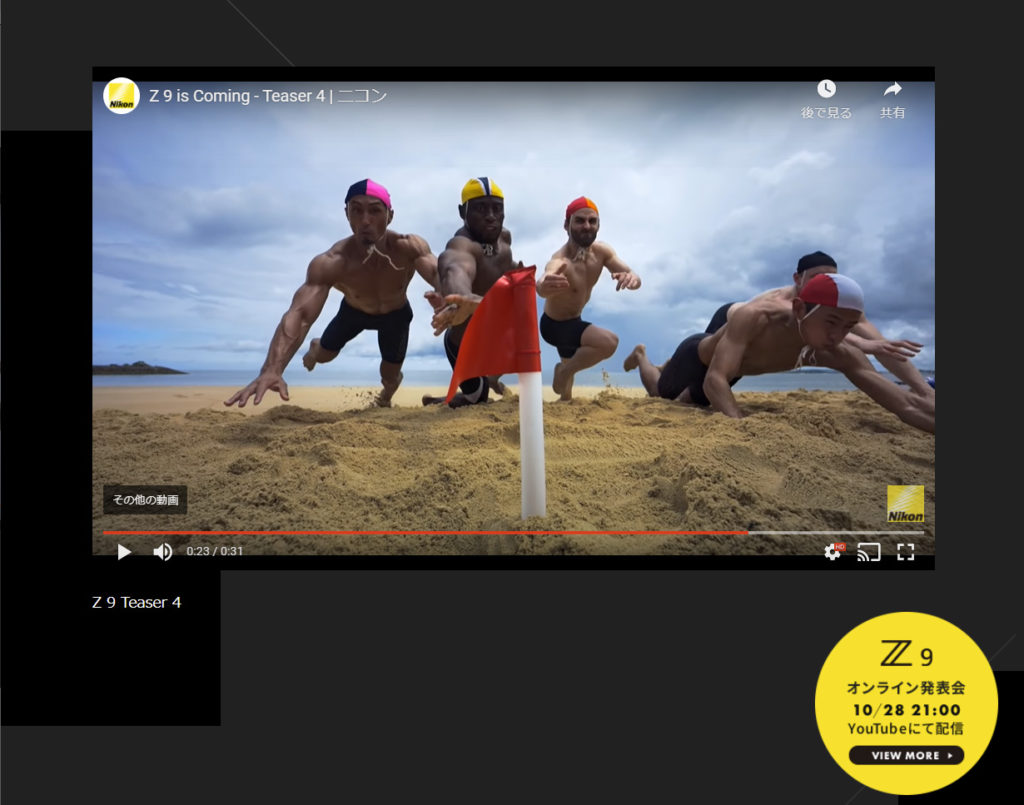
Task: Seek to the unplayed gray end of timeline
Action: click(x=840, y=533)
